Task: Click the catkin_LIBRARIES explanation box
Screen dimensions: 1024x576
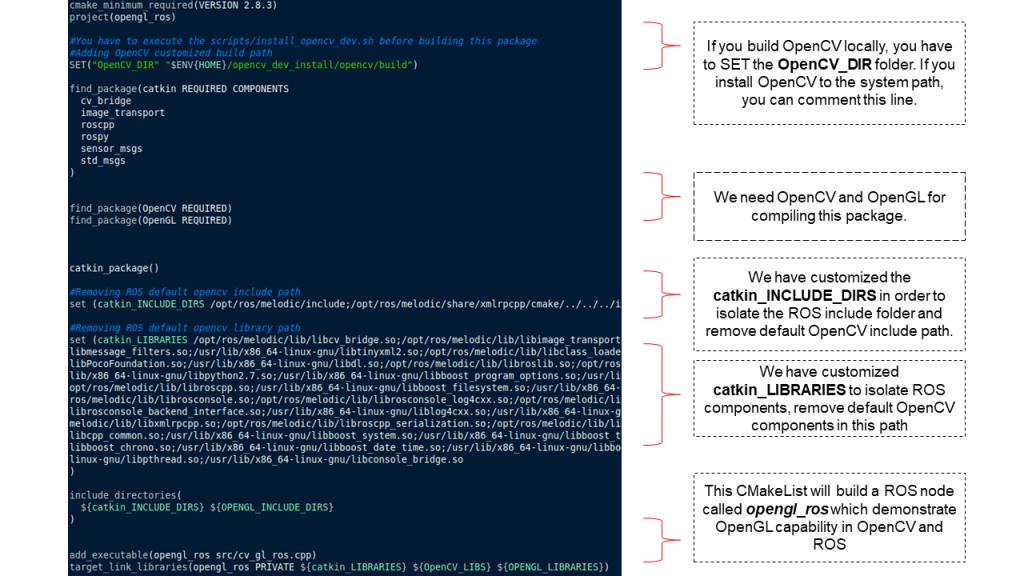Action: [x=829, y=398]
